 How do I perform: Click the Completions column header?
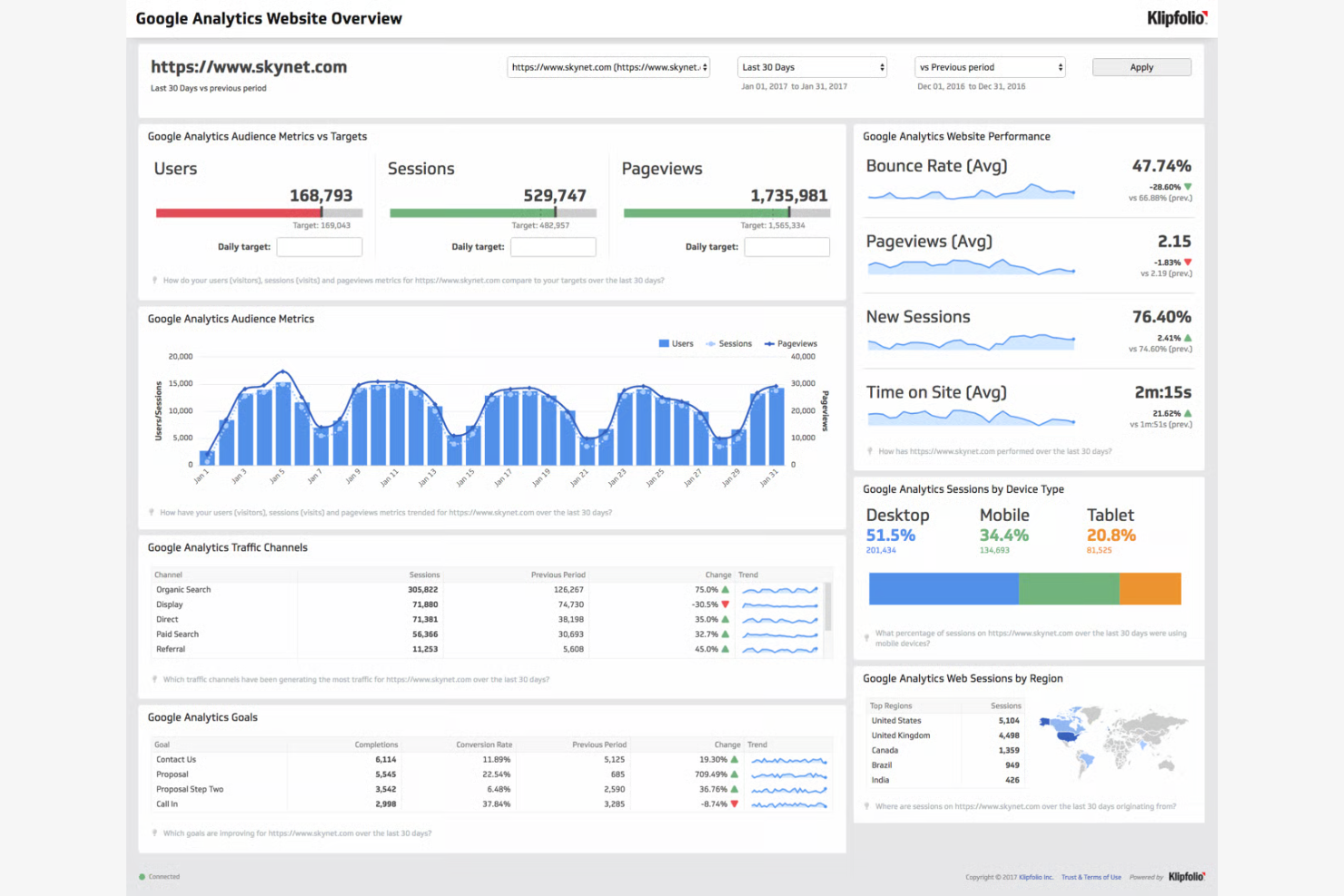(376, 744)
